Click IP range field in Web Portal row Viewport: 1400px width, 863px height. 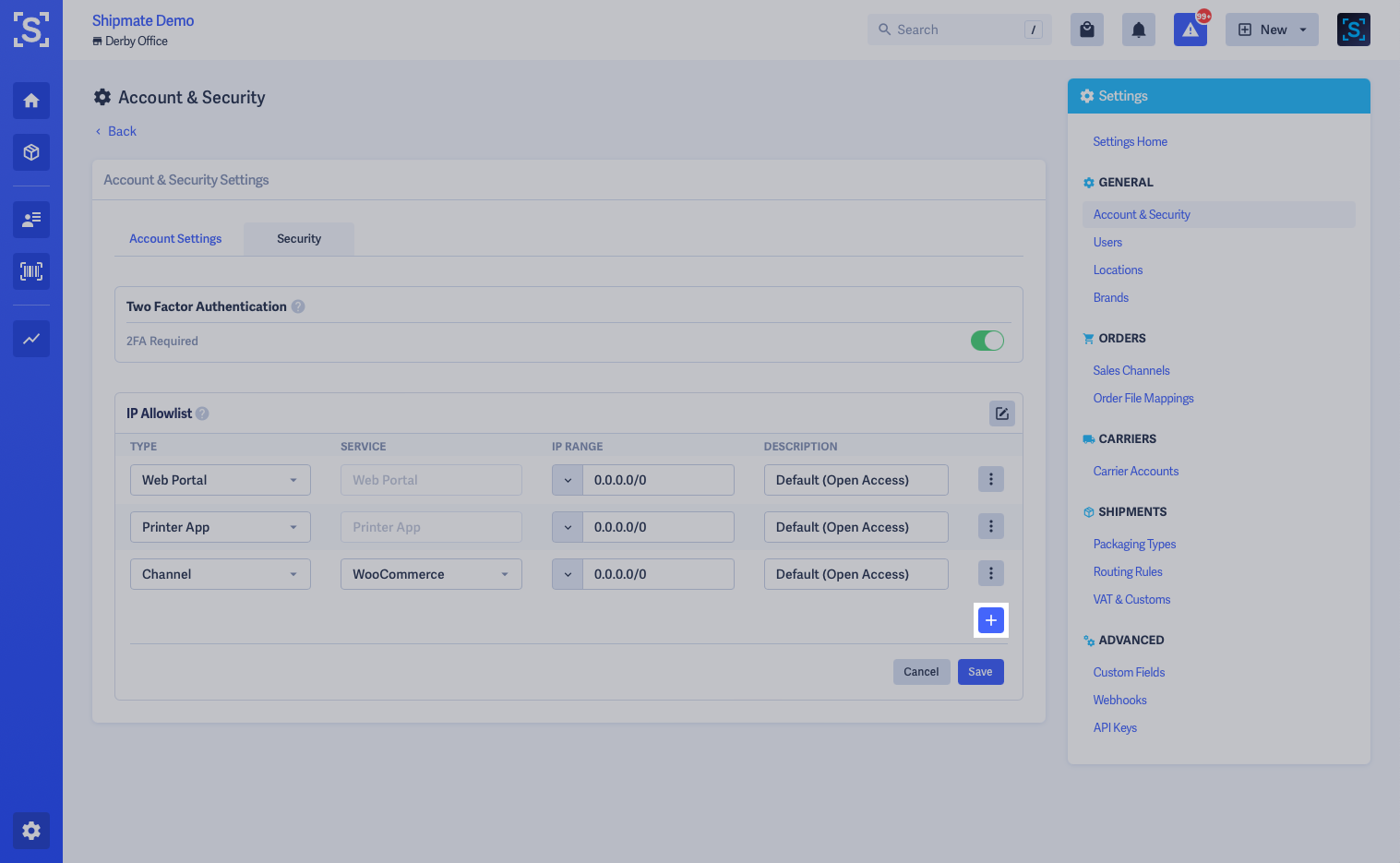pyautogui.click(x=658, y=480)
